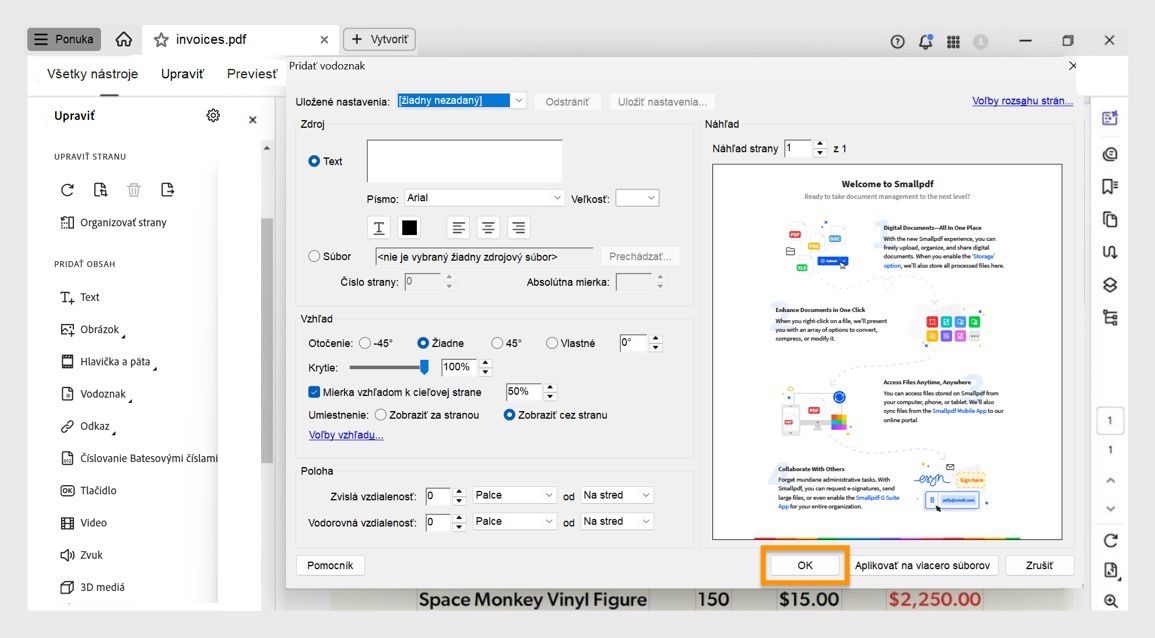This screenshot has height=638, width=1155.
Task: Select Zobraziť cez stranu radio
Action: pos(509,416)
